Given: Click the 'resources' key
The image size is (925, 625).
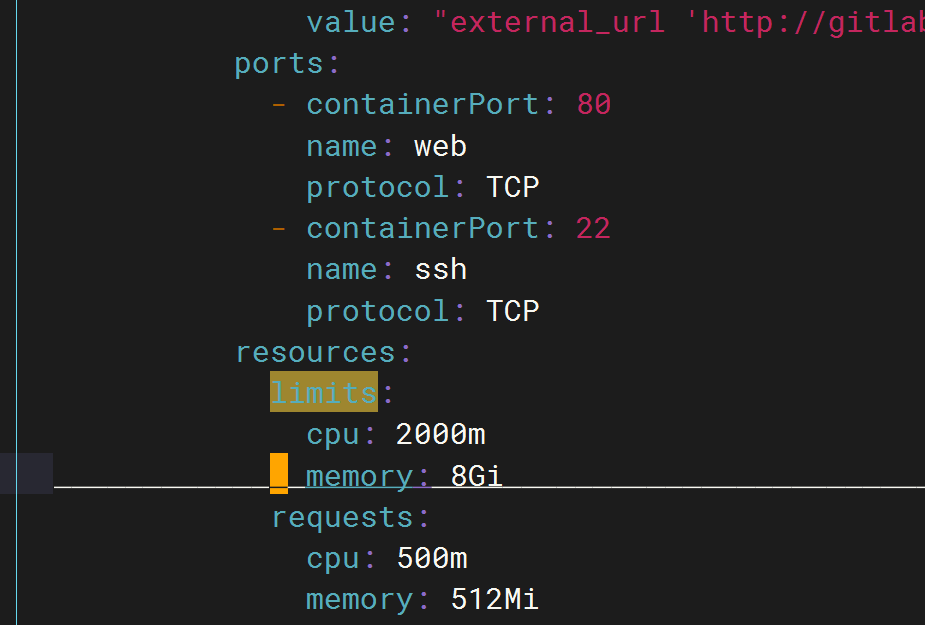Looking at the screenshot, I should (x=316, y=352).
